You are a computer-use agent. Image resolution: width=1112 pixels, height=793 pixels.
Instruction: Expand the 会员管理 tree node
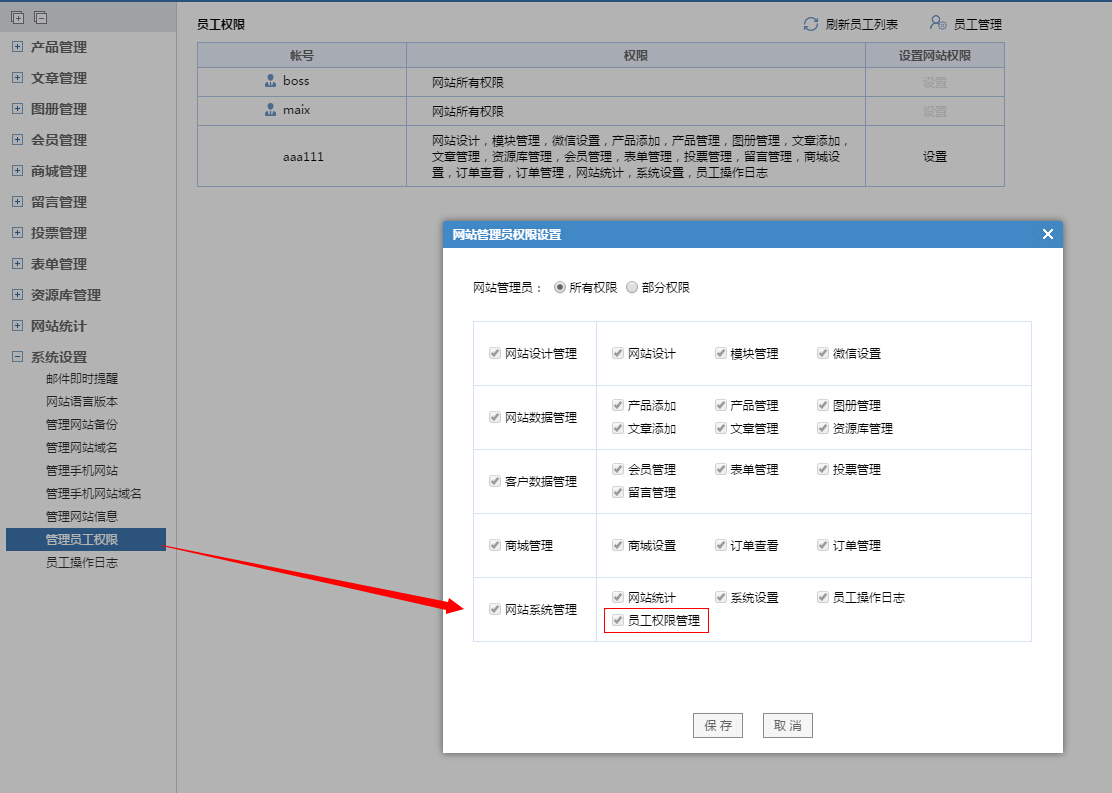pyautogui.click(x=17, y=140)
